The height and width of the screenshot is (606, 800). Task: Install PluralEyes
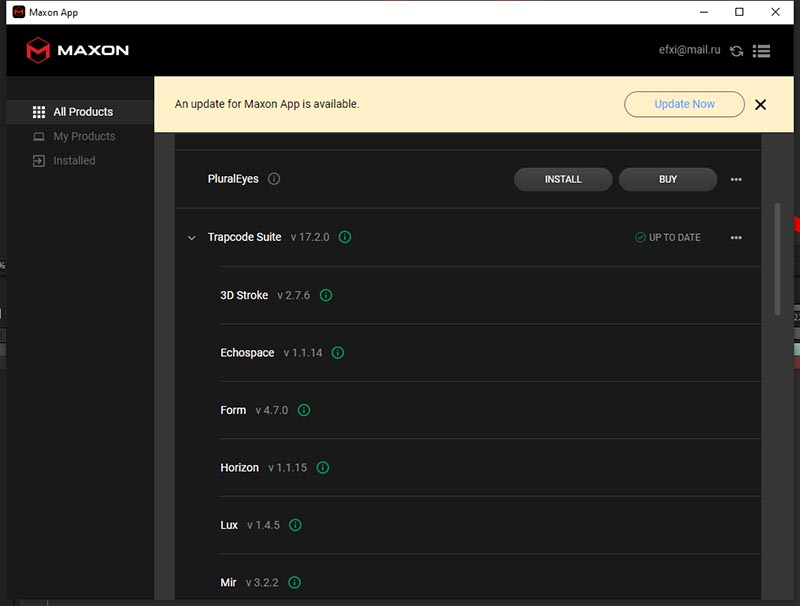click(563, 180)
